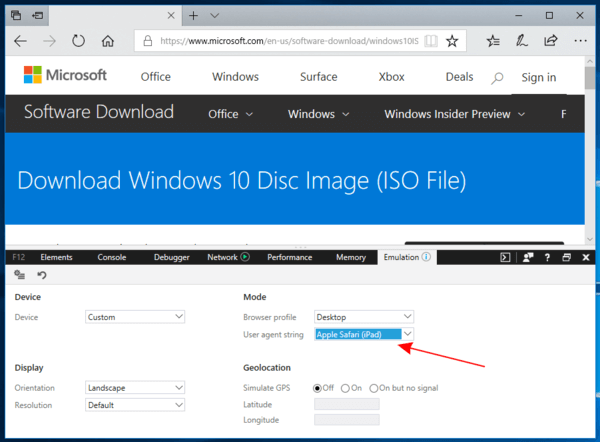Click Sign in link
This screenshot has width=600, height=442.
click(x=539, y=78)
